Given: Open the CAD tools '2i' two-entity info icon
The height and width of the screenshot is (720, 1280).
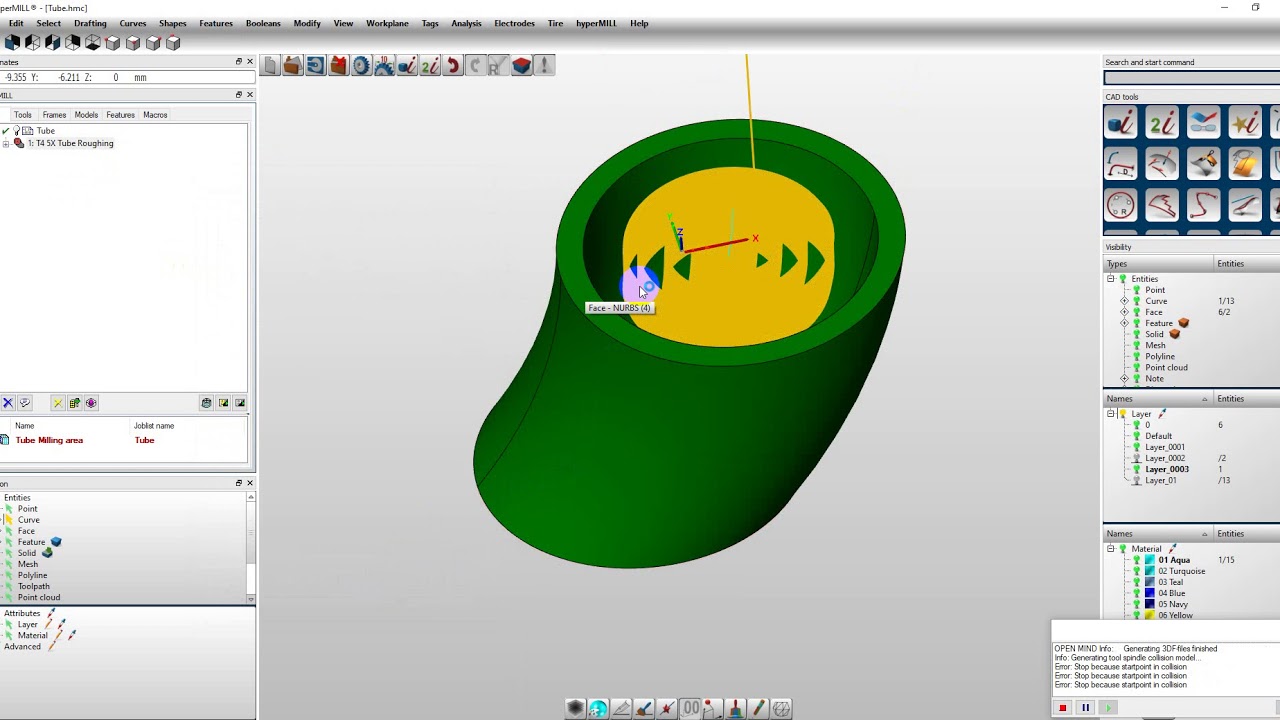Looking at the screenshot, I should tap(1162, 123).
